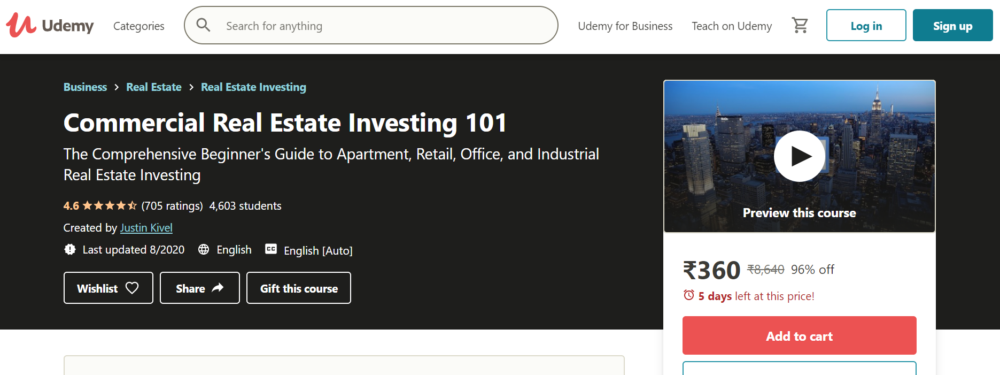Click the struck-through ₹8,640 price

click(766, 270)
